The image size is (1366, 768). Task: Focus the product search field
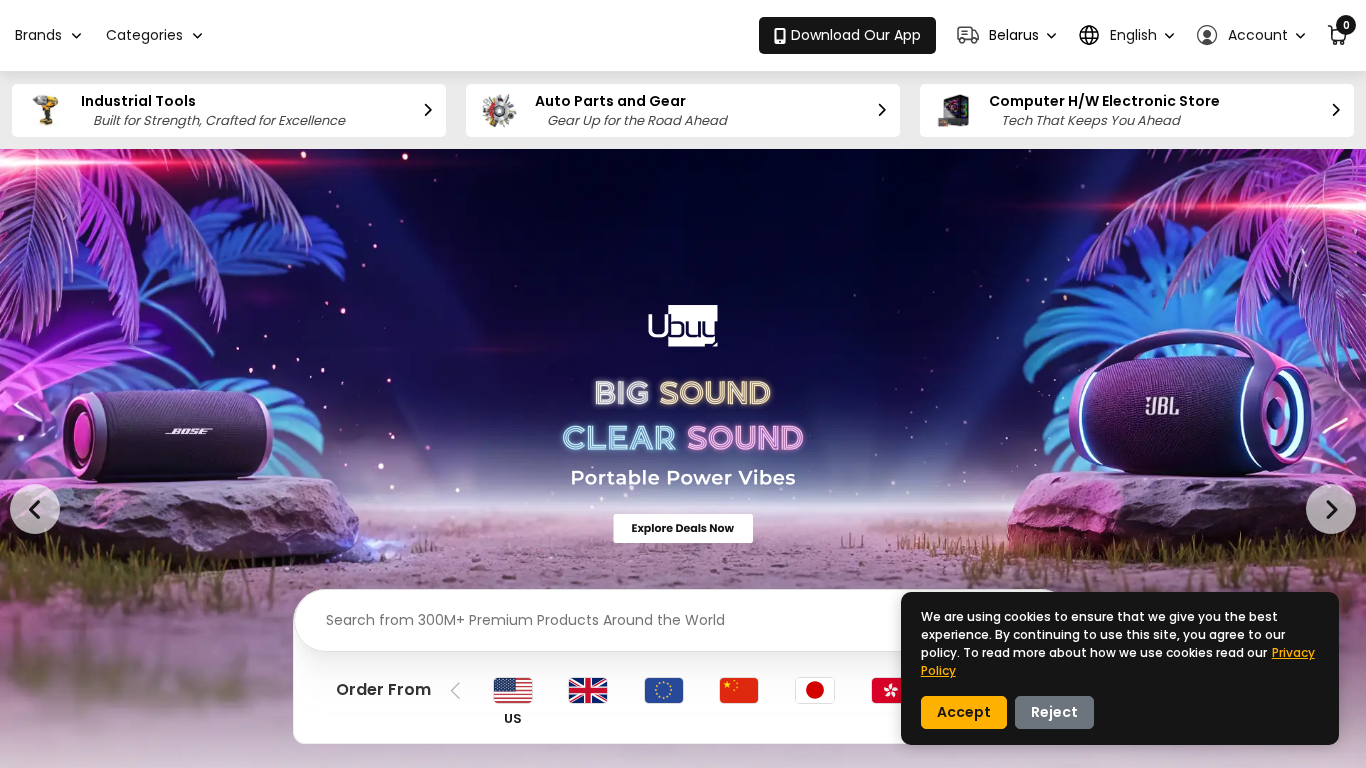(x=600, y=620)
